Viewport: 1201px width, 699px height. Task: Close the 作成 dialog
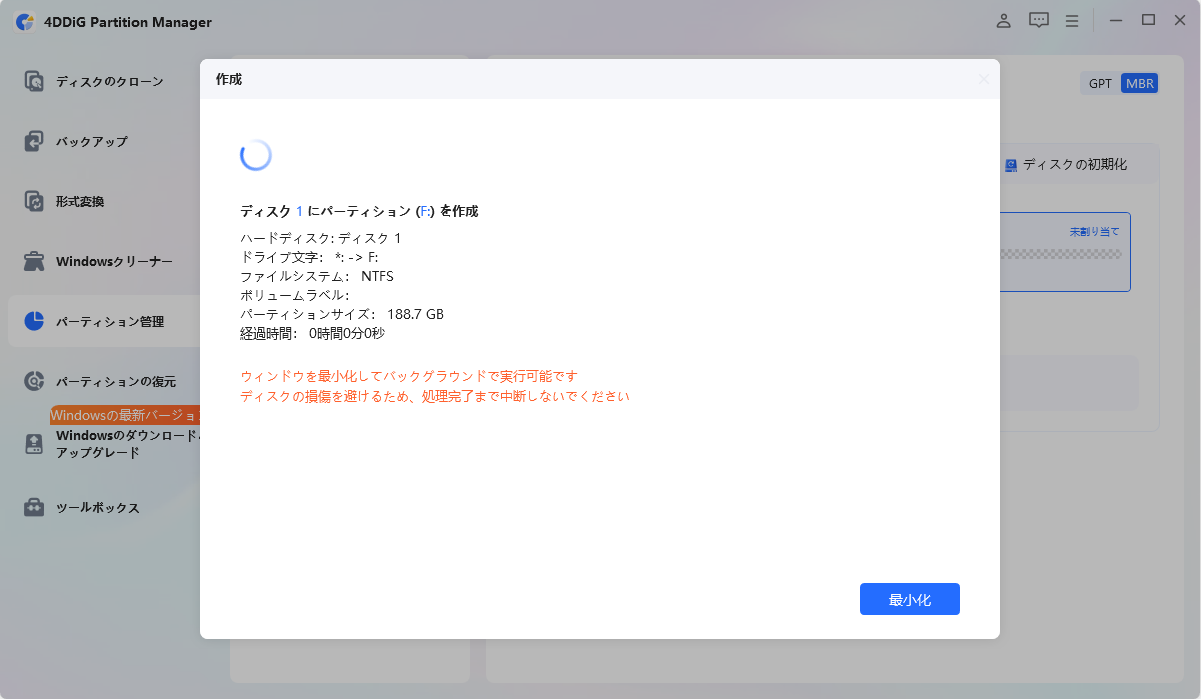(984, 79)
